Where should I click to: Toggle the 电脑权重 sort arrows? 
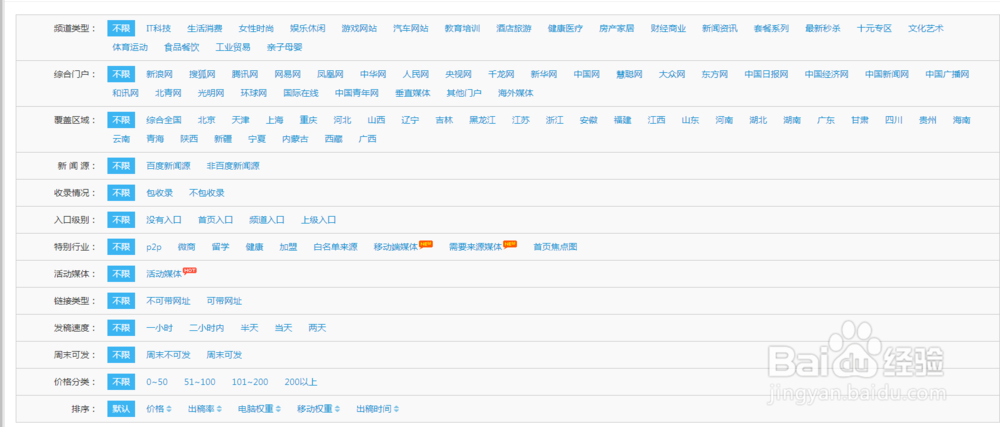click(x=276, y=409)
